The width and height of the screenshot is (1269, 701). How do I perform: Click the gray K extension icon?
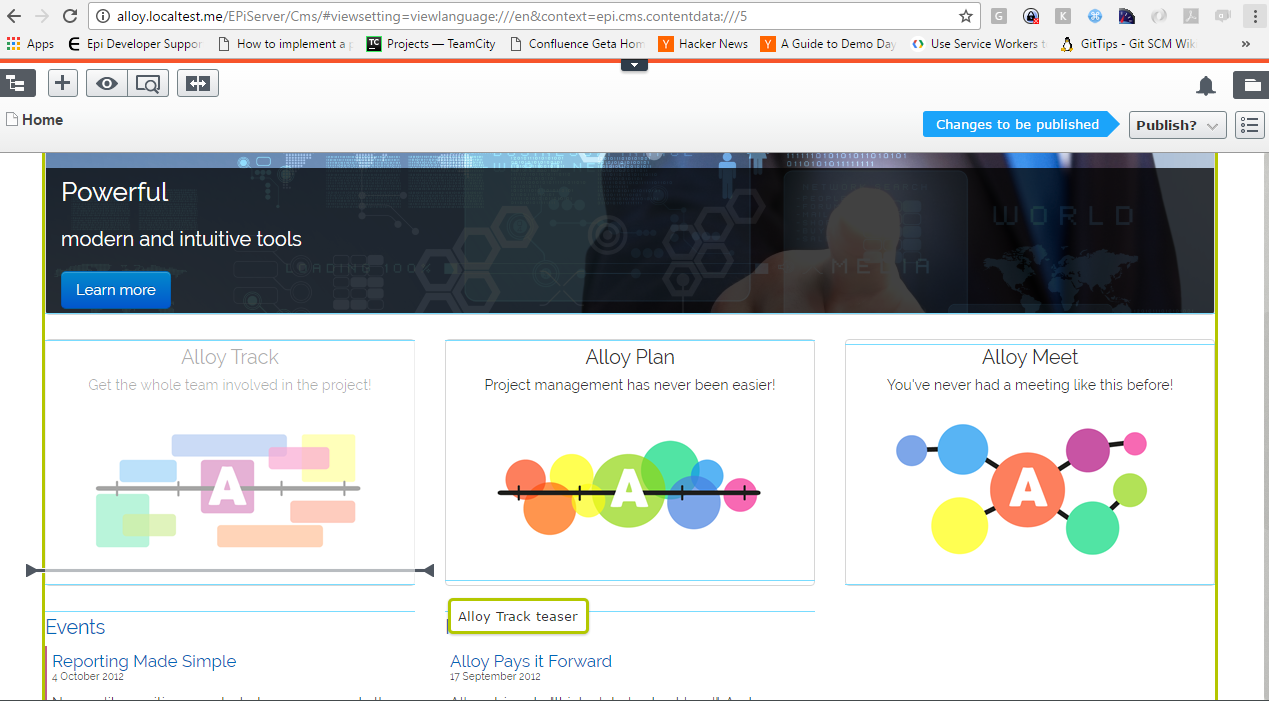click(x=1062, y=16)
